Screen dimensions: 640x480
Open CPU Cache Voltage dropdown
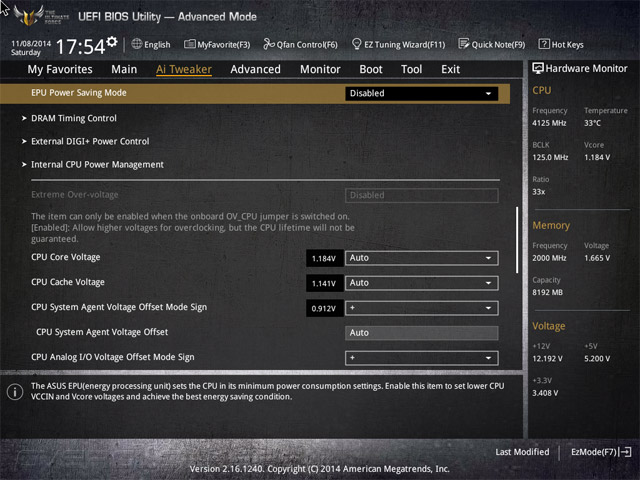pos(422,283)
